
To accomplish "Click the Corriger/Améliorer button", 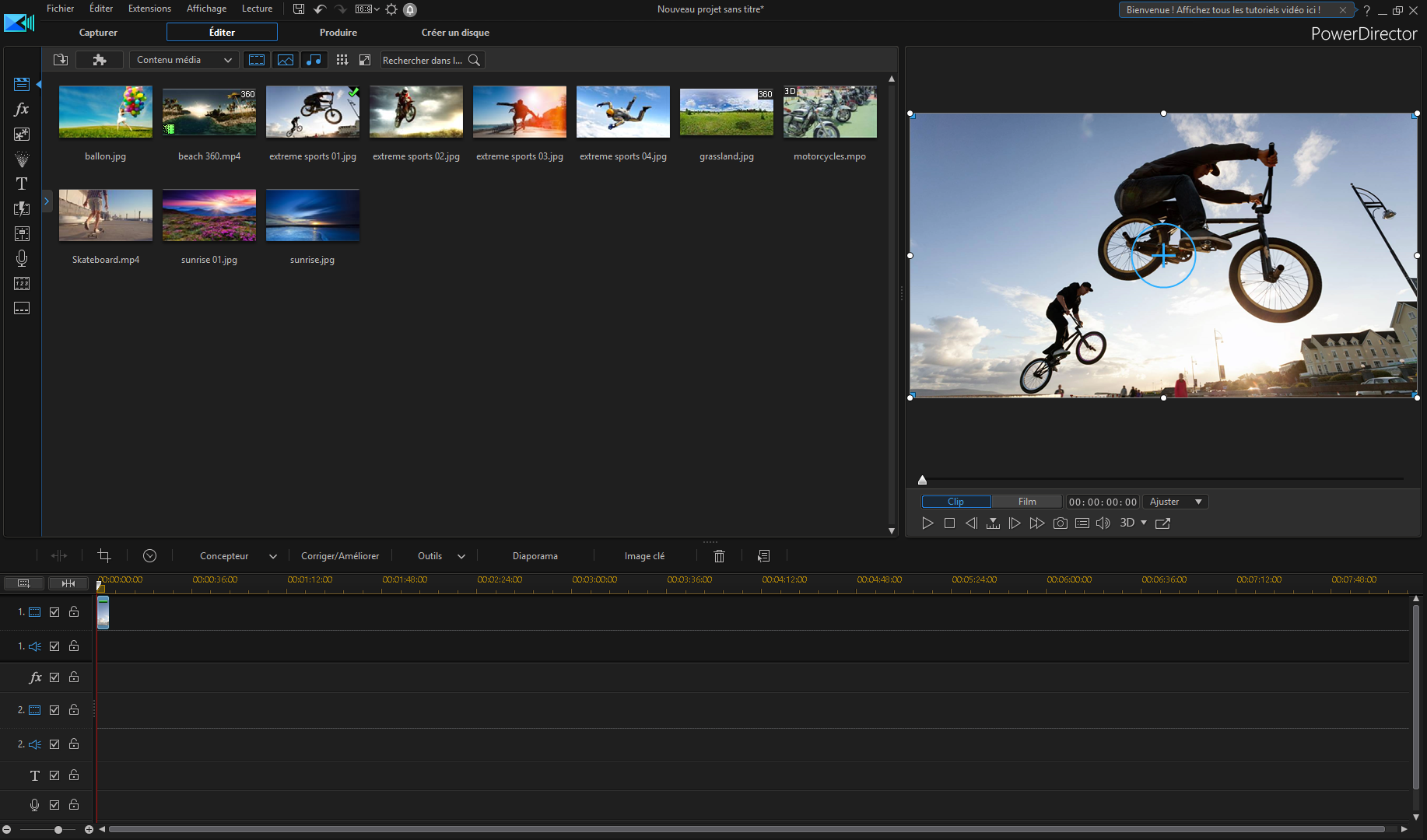I will coord(340,556).
